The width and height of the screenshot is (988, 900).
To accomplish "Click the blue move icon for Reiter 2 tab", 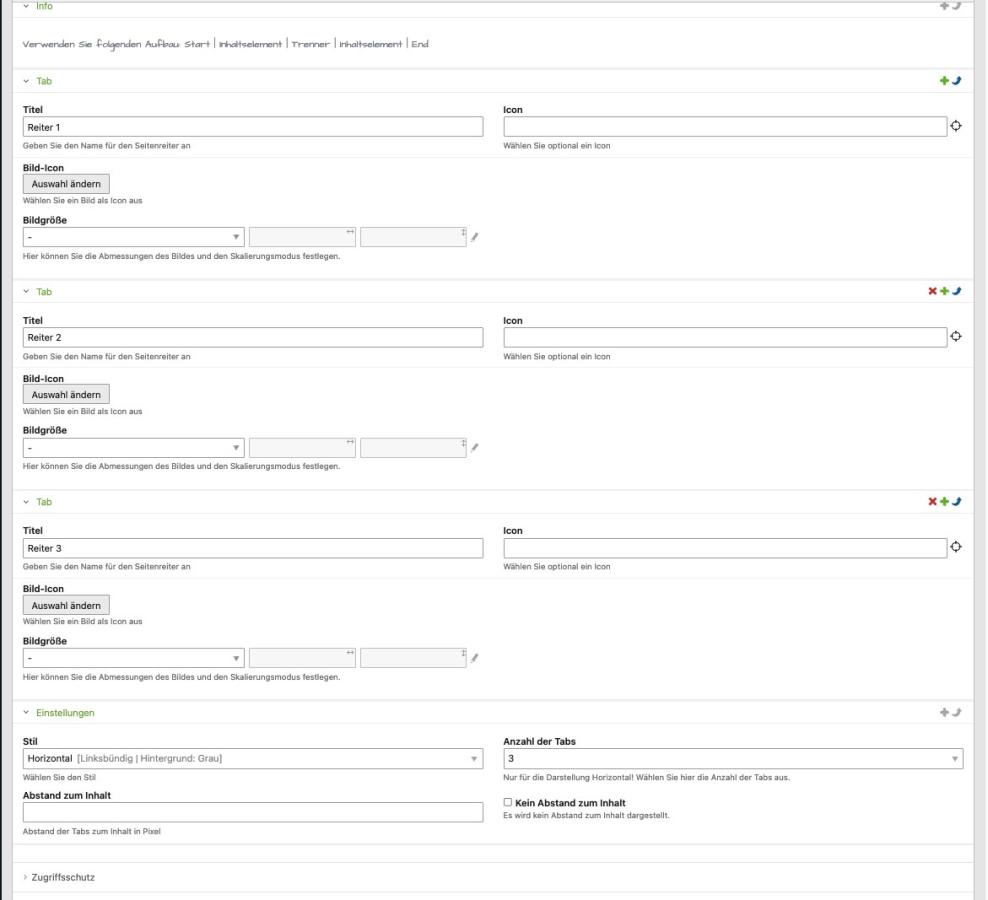I will (x=957, y=291).
